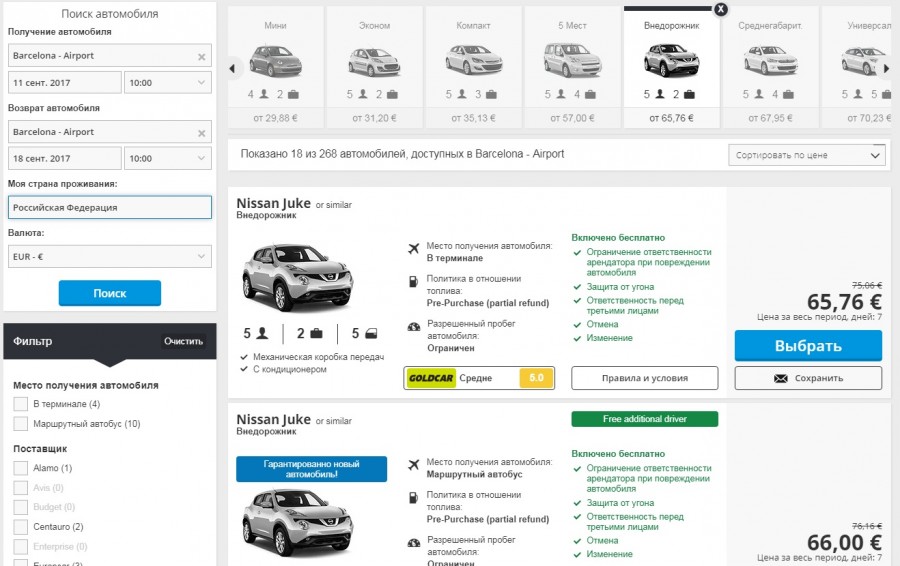
Task: Click the Goldcar supplier logo
Action: (x=430, y=378)
